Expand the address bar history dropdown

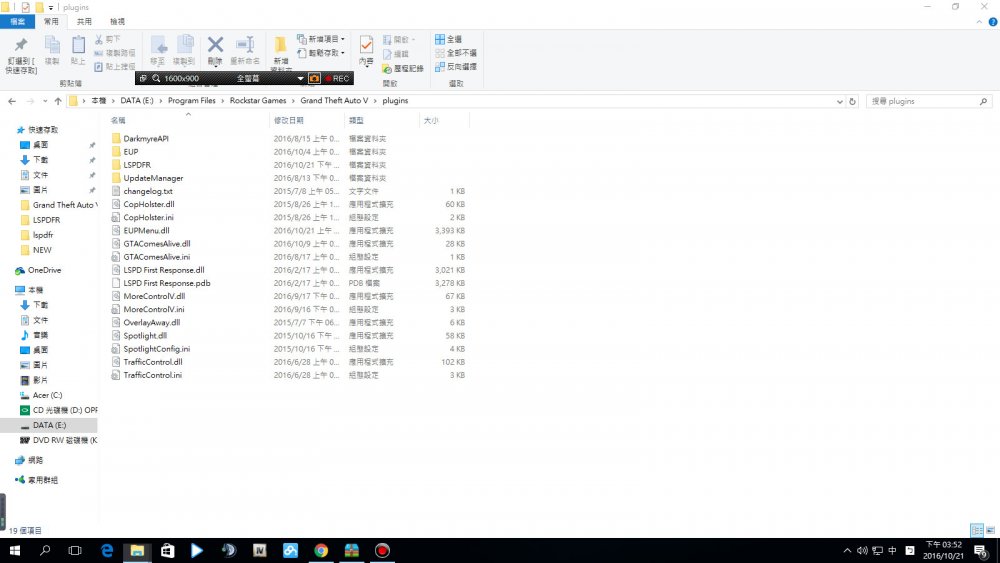click(839, 101)
